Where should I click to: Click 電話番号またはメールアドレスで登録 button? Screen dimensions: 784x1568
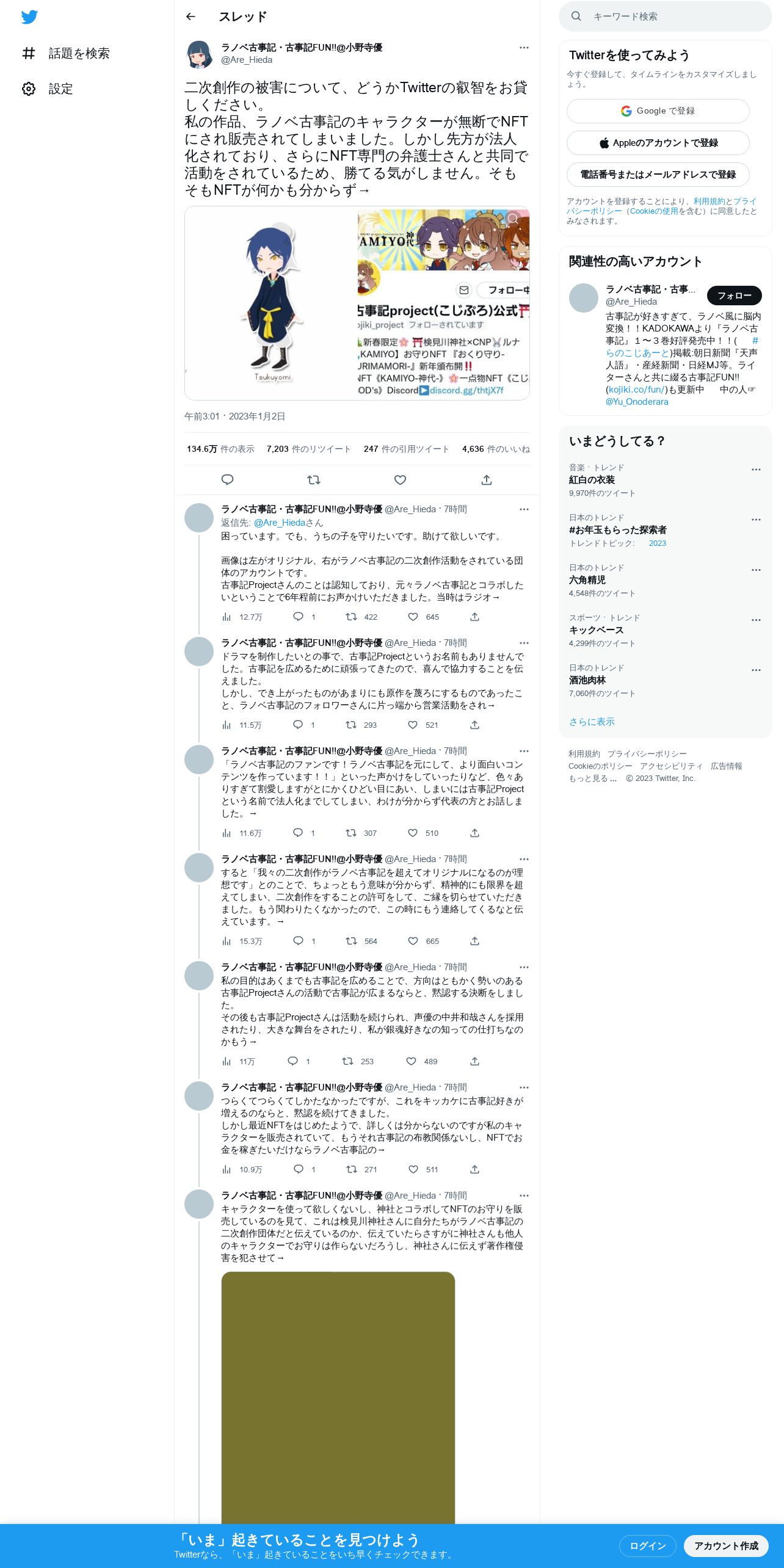tap(658, 175)
